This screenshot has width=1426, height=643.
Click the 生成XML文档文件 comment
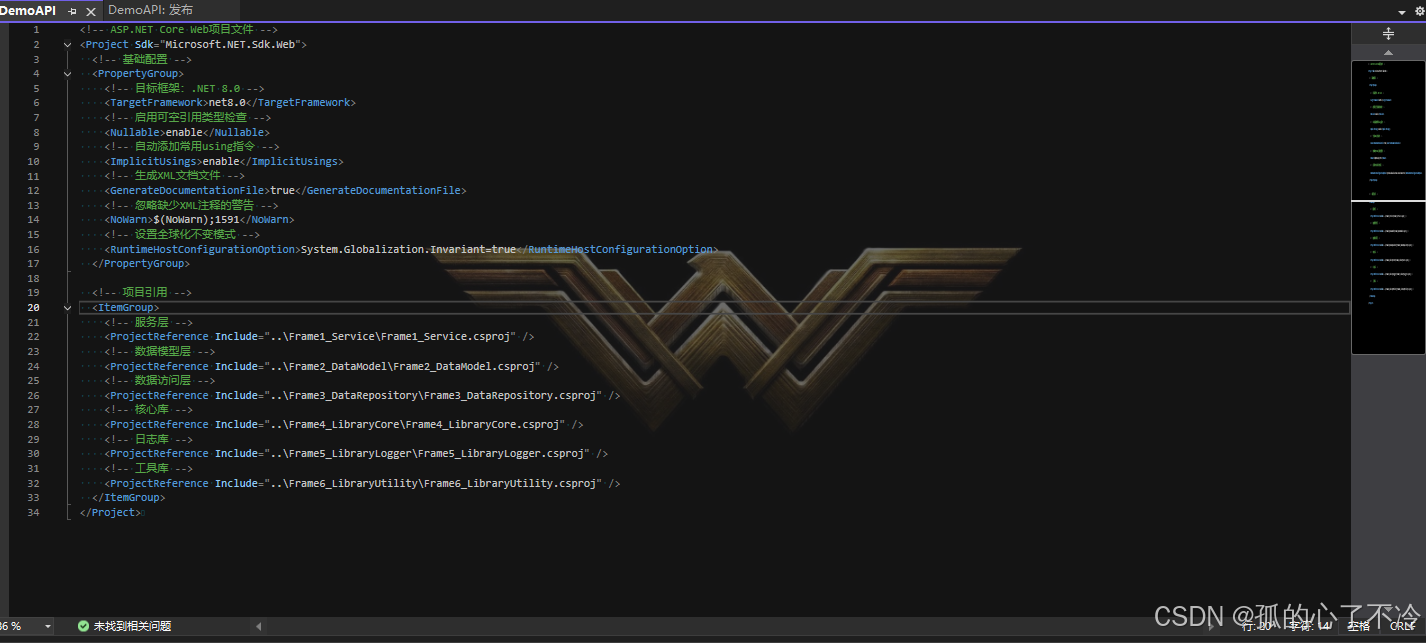pos(174,175)
